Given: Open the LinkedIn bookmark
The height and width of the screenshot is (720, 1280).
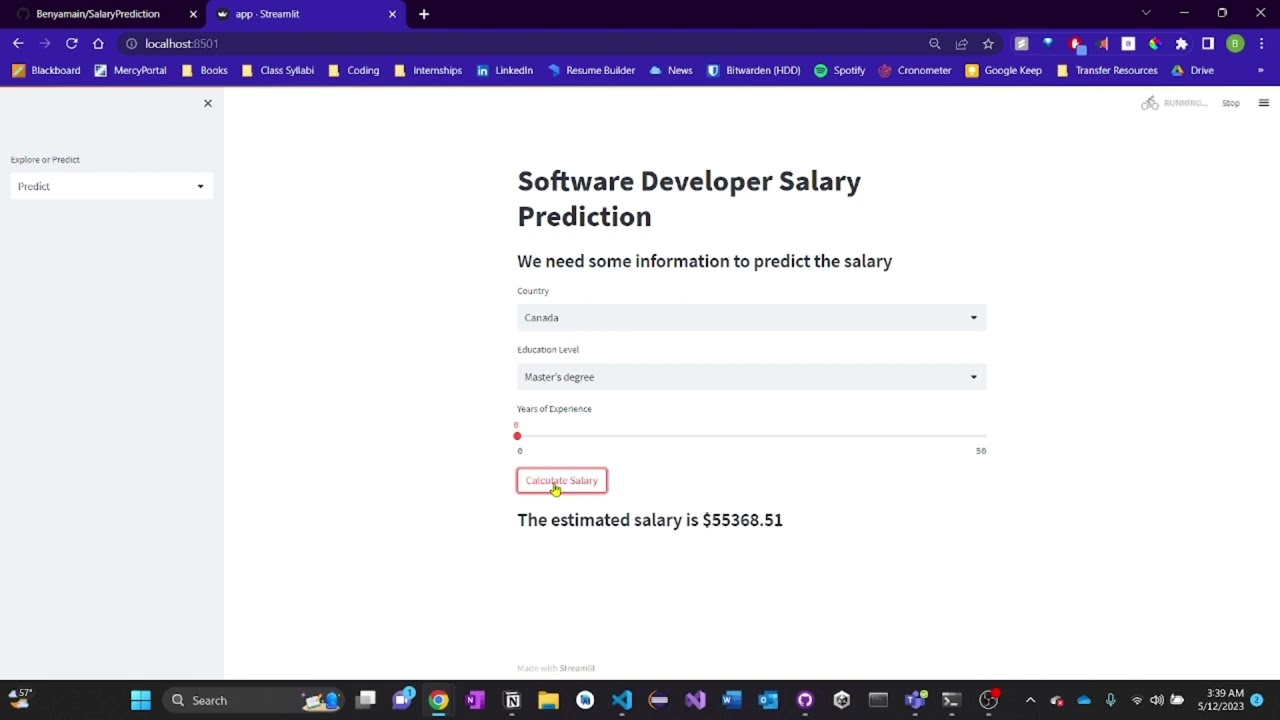Looking at the screenshot, I should click(x=505, y=71).
